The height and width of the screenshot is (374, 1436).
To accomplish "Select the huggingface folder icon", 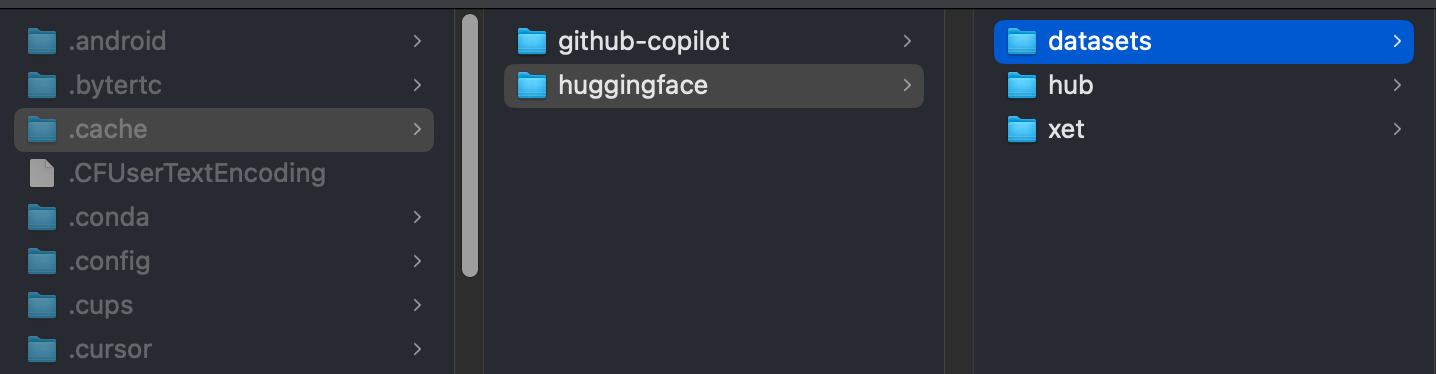I will pos(532,86).
